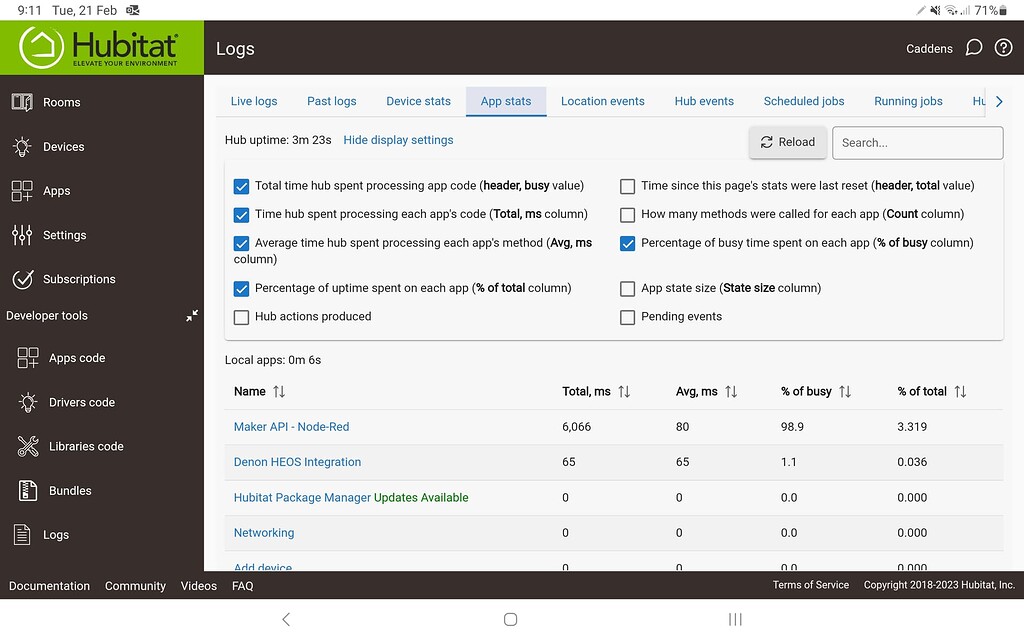Switch to the Running jobs tab
Viewport: 1024px width, 640px height.
click(908, 101)
